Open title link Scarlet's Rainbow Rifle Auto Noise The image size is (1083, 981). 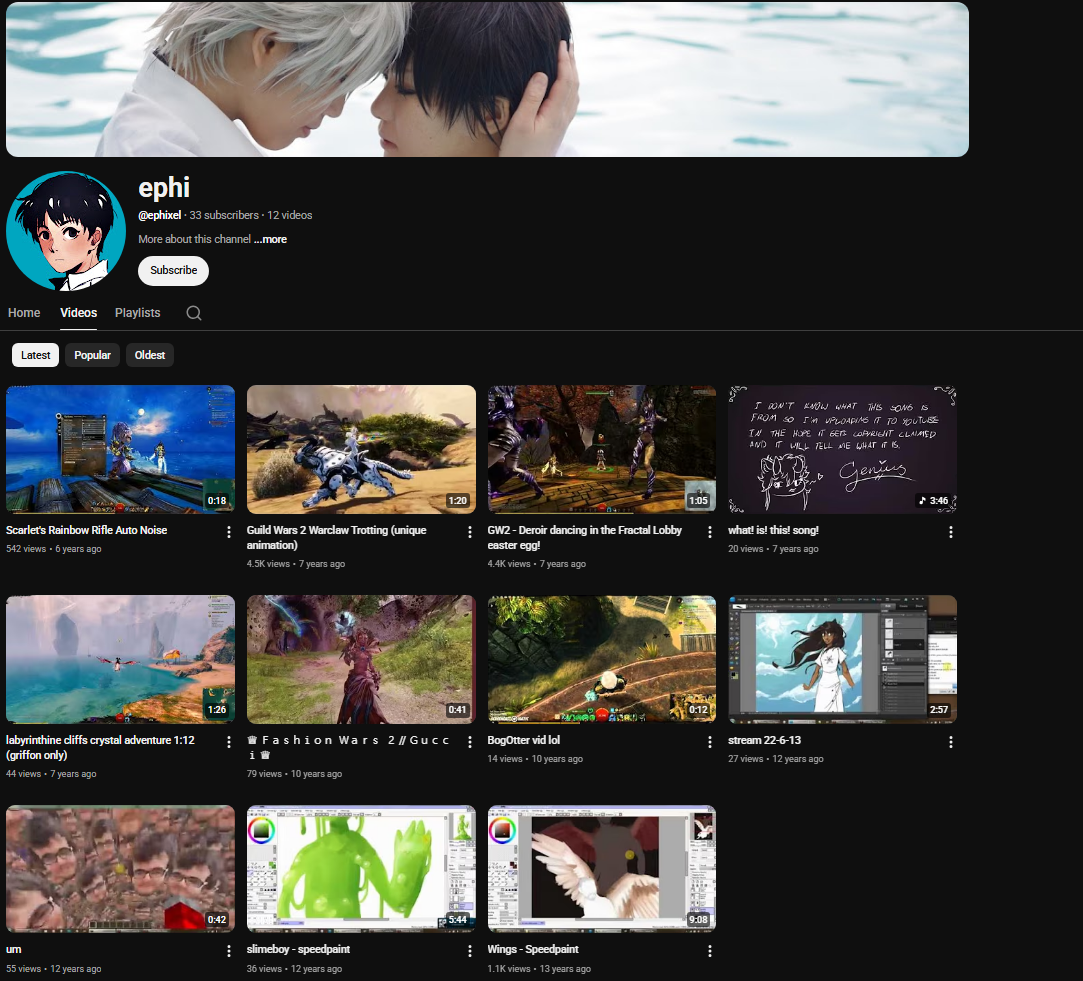[86, 530]
